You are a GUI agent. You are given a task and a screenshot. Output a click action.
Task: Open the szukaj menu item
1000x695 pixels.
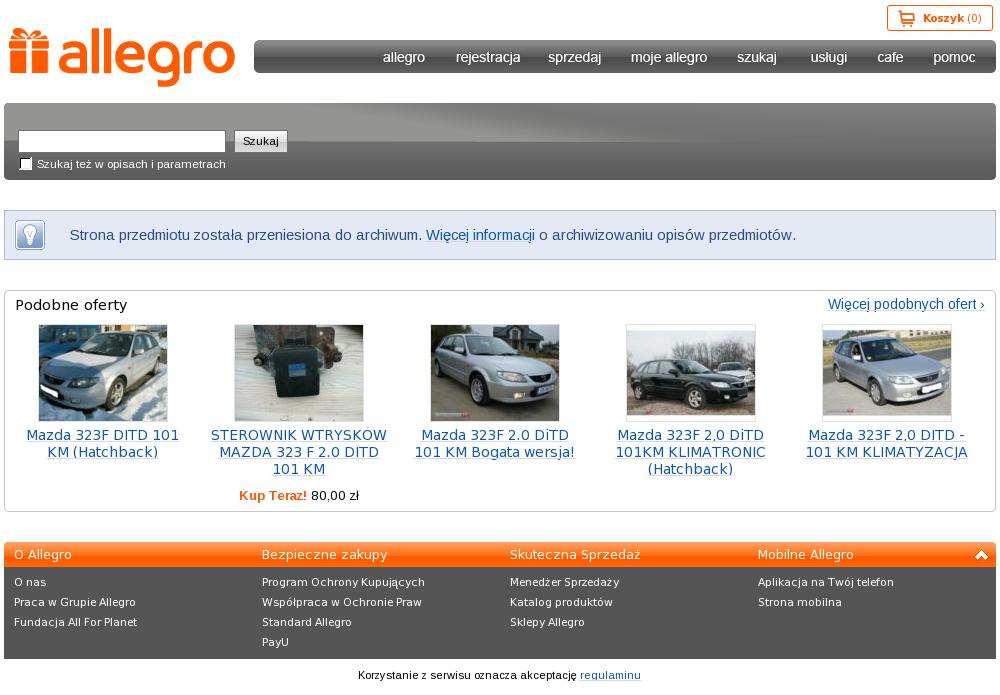tap(757, 57)
